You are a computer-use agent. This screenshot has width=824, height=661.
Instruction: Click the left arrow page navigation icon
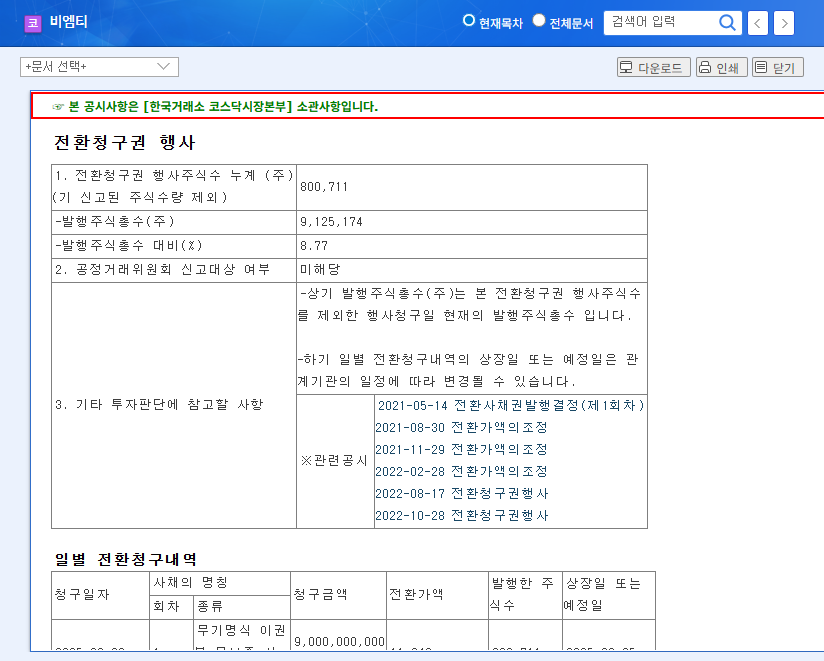tap(757, 22)
